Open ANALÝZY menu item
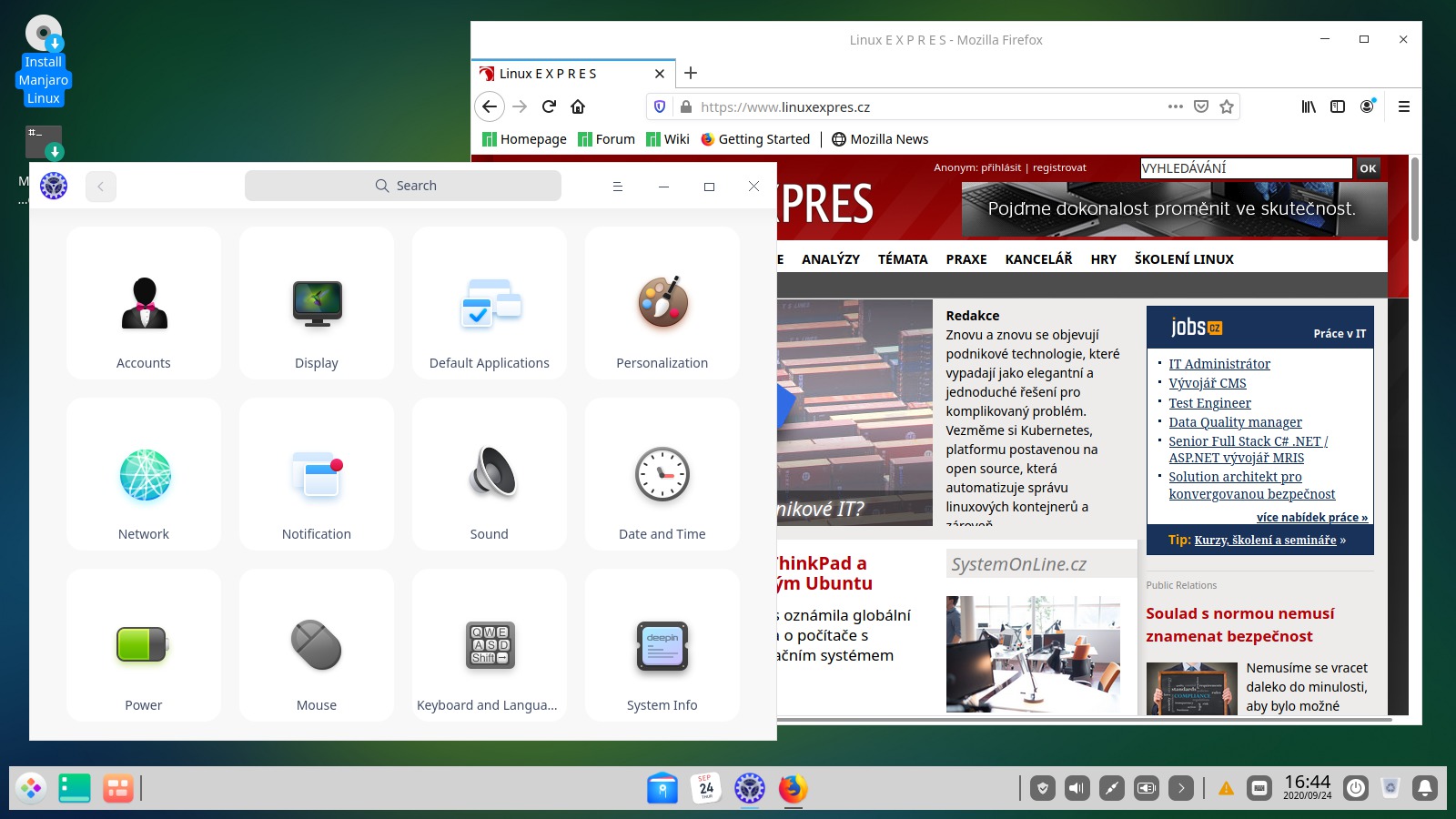This screenshot has width=1456, height=819. coord(831,259)
